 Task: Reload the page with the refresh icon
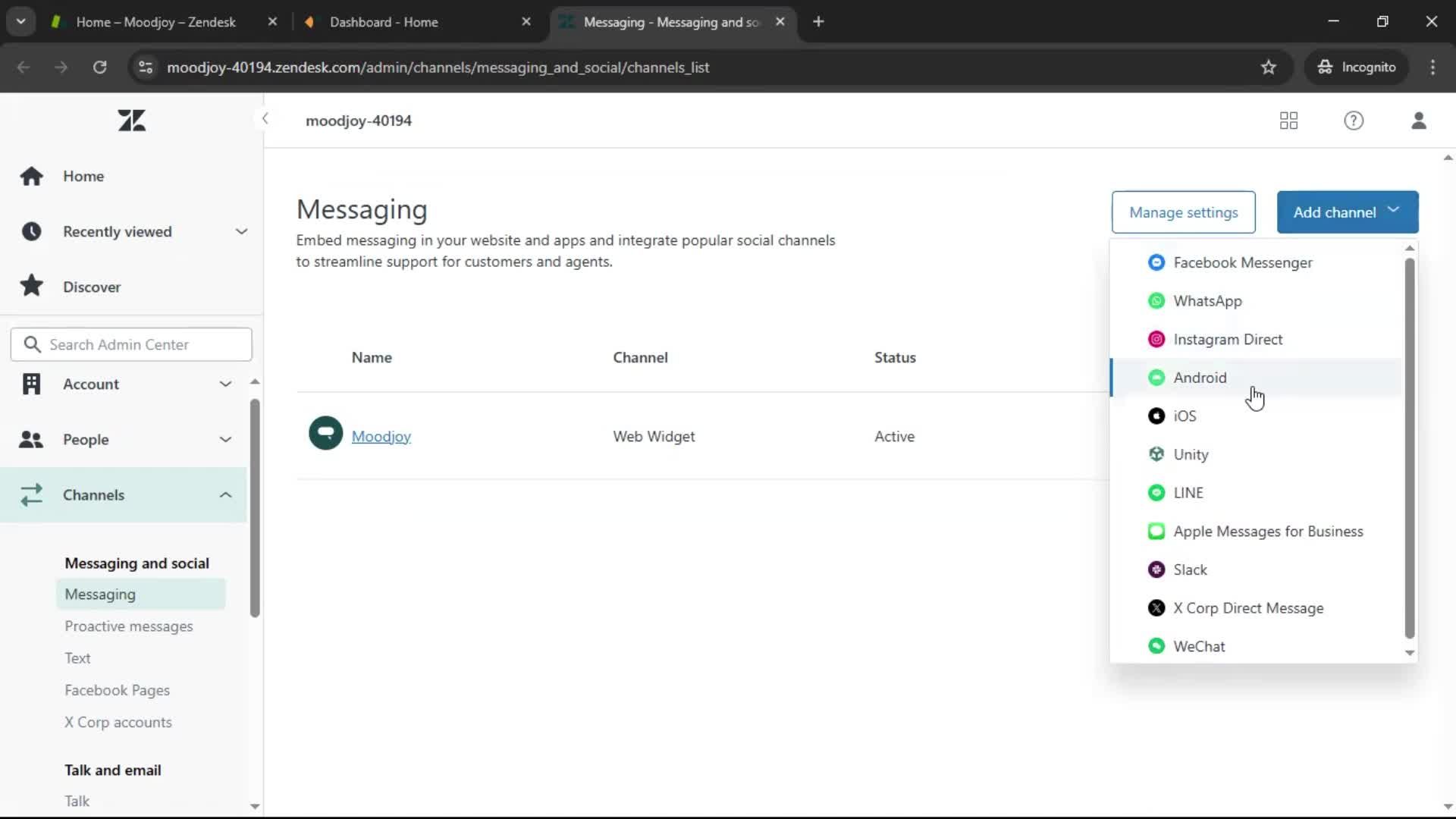coord(99,67)
